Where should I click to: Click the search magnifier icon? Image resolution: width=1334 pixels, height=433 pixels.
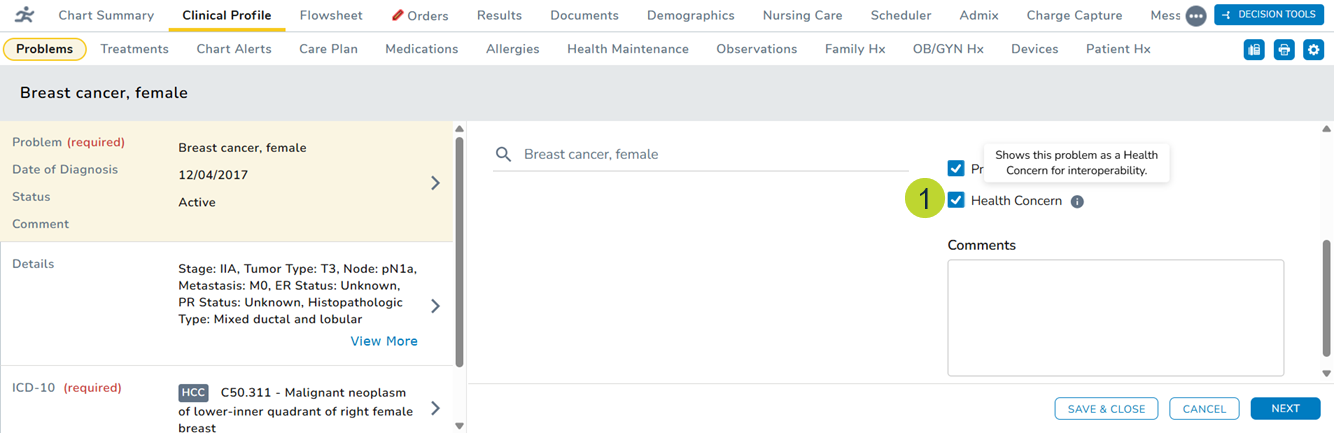pyautogui.click(x=504, y=155)
